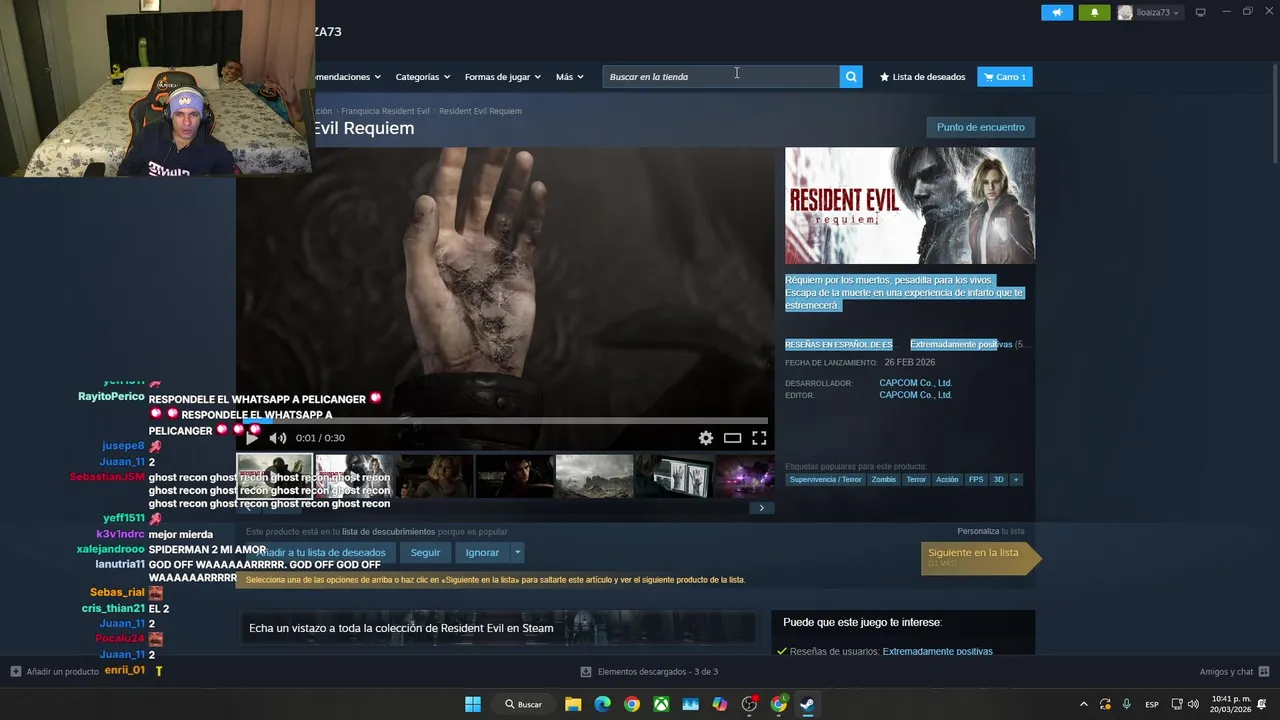Click the Ignorar button
Screen dimensions: 1280x720
click(482, 552)
